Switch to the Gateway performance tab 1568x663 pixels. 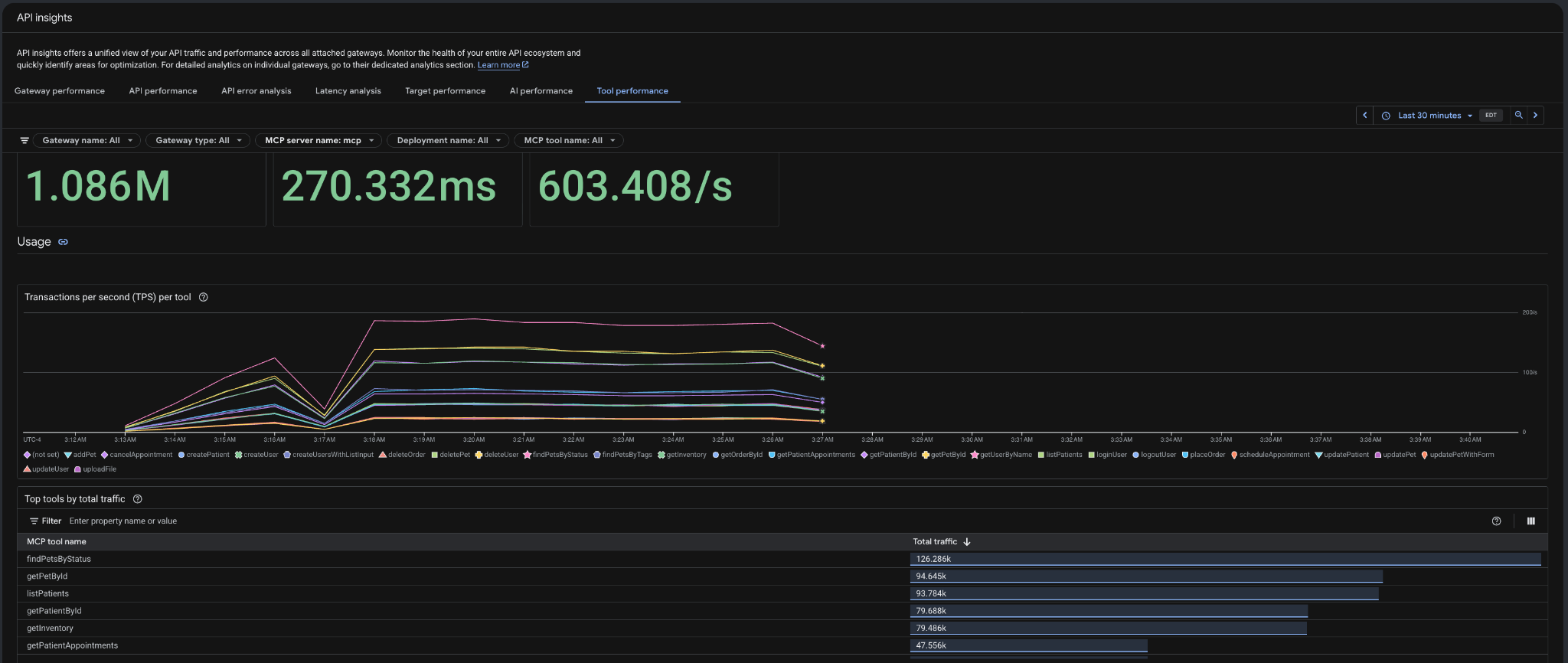coord(60,91)
